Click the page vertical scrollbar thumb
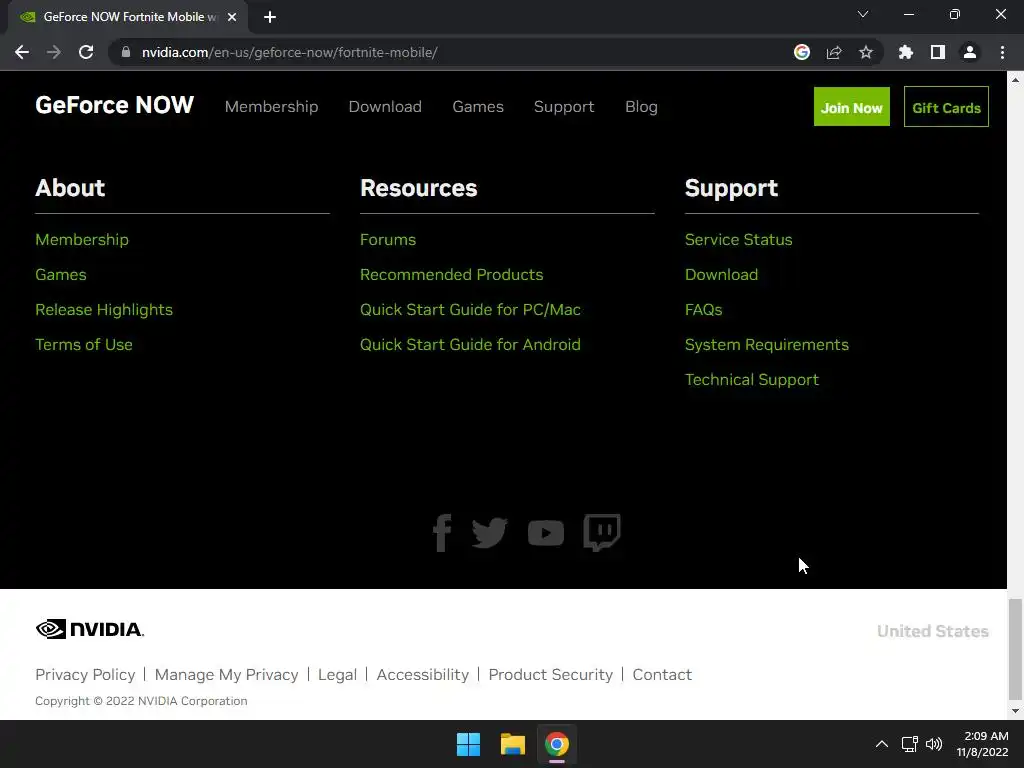This screenshot has height=768, width=1024. 1015,649
